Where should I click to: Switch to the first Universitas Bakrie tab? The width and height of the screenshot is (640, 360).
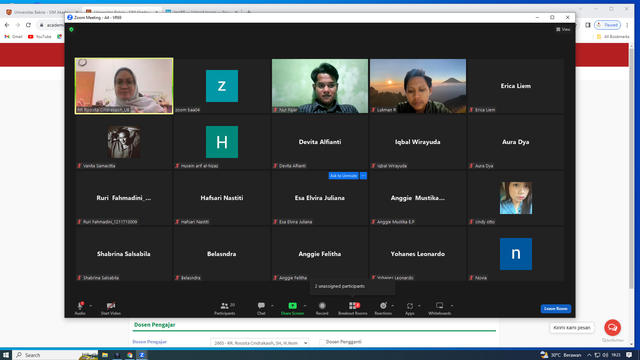click(41, 12)
